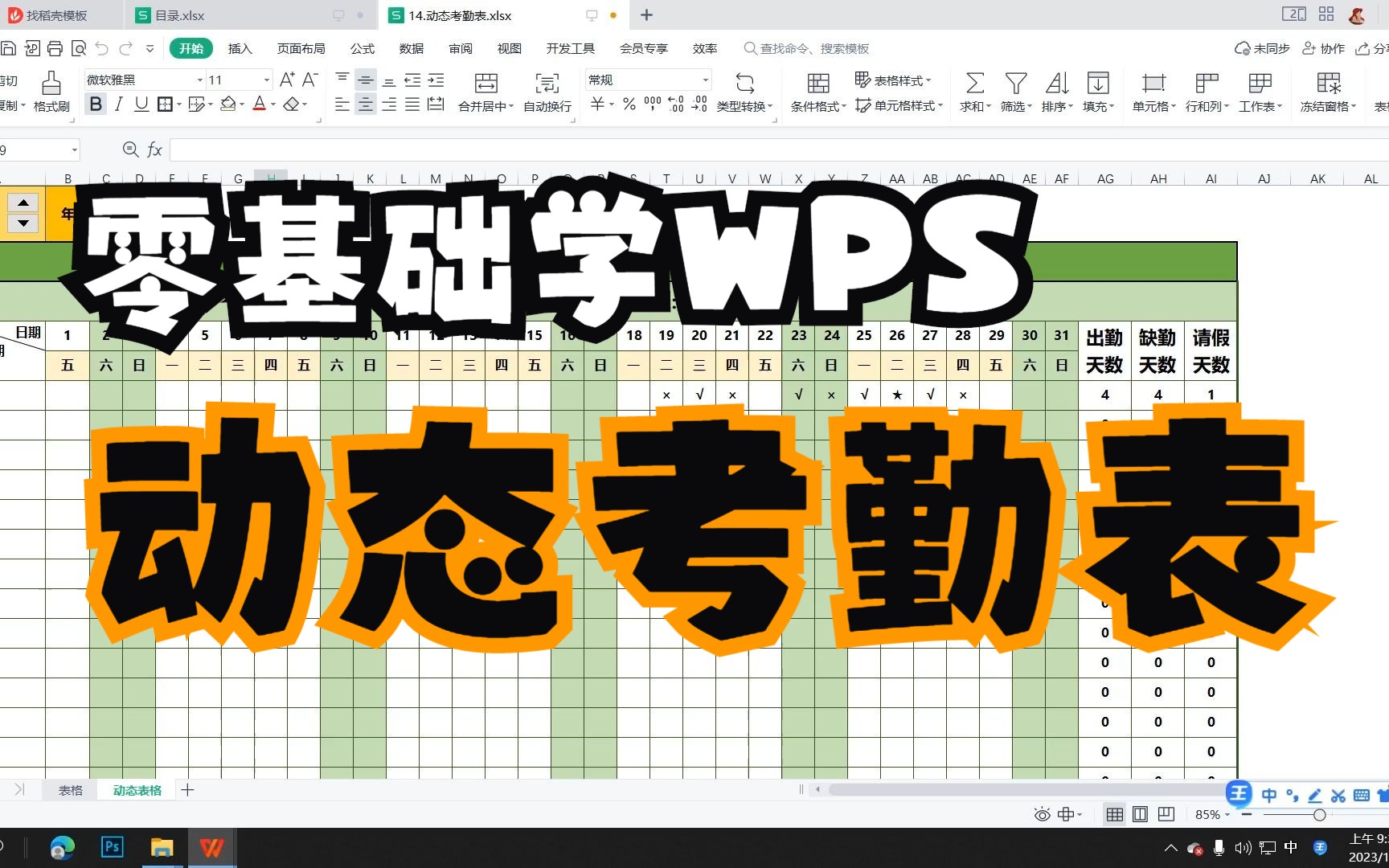
Task: Open the 插入 ribbon tab
Action: (x=240, y=48)
